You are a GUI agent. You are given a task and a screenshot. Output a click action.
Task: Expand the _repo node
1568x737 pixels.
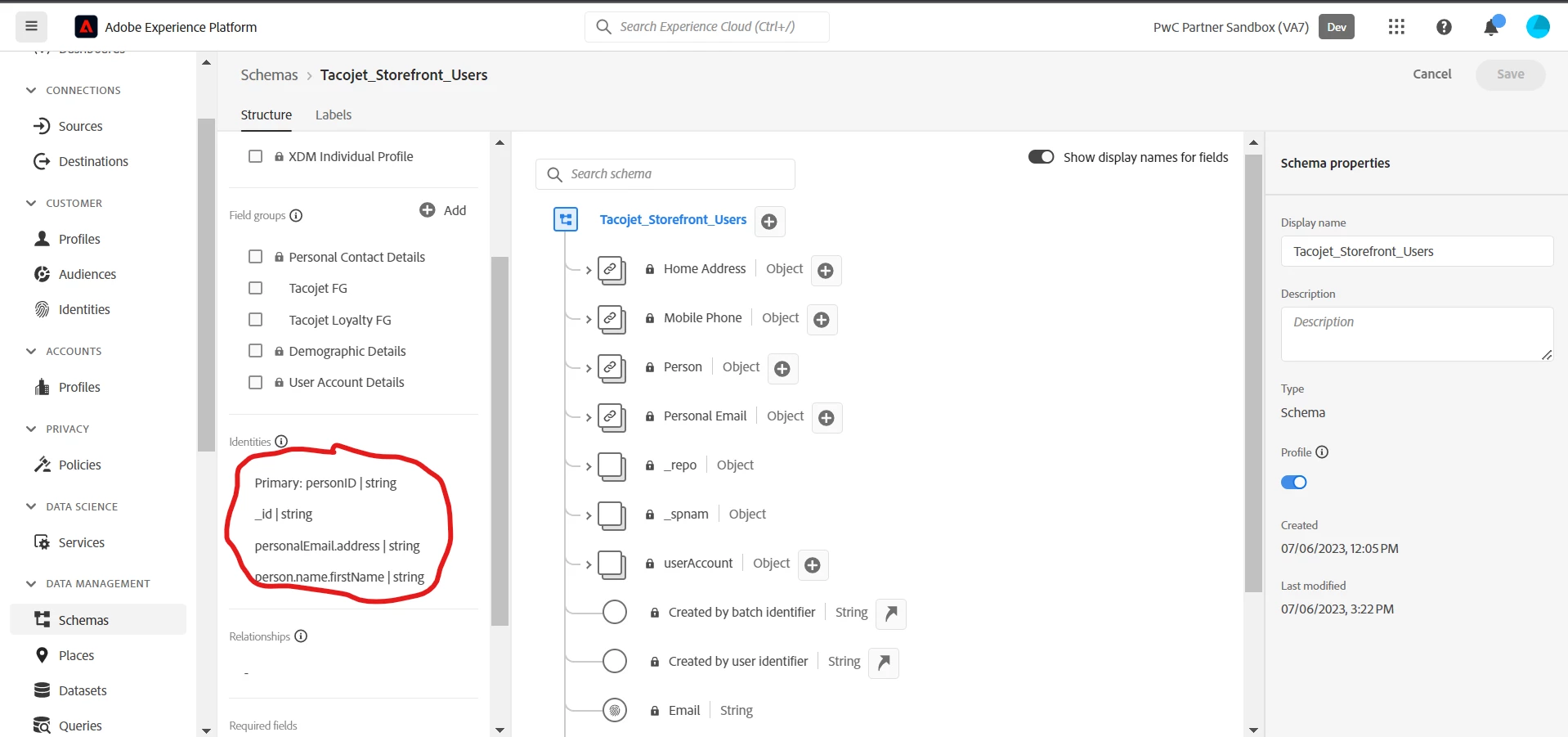589,467
